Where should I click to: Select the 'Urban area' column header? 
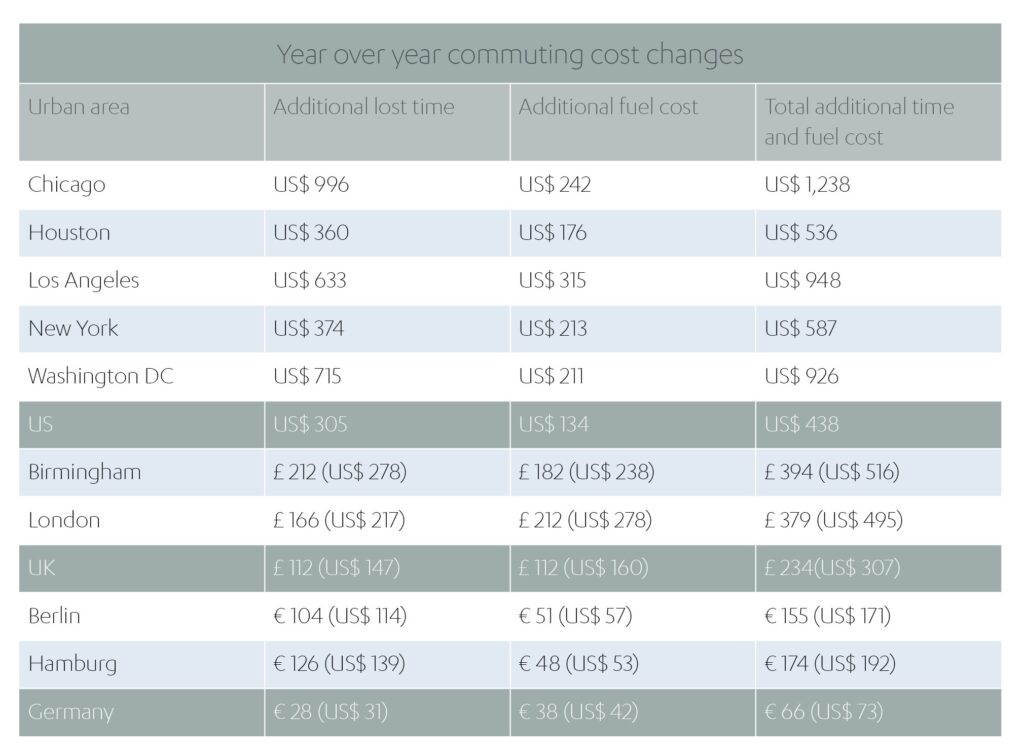[x=79, y=107]
